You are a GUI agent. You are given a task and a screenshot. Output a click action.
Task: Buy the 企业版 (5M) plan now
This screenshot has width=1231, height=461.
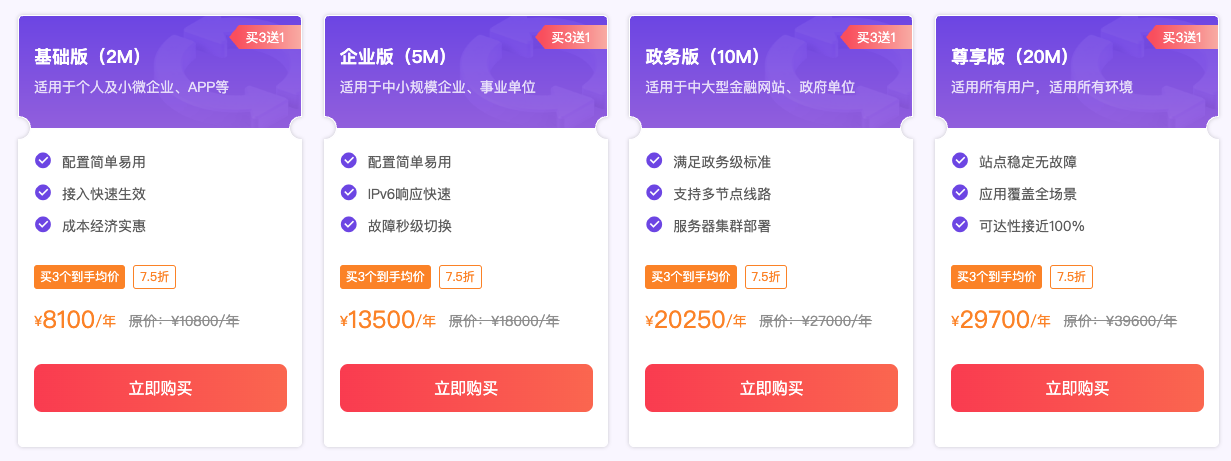pos(466,388)
